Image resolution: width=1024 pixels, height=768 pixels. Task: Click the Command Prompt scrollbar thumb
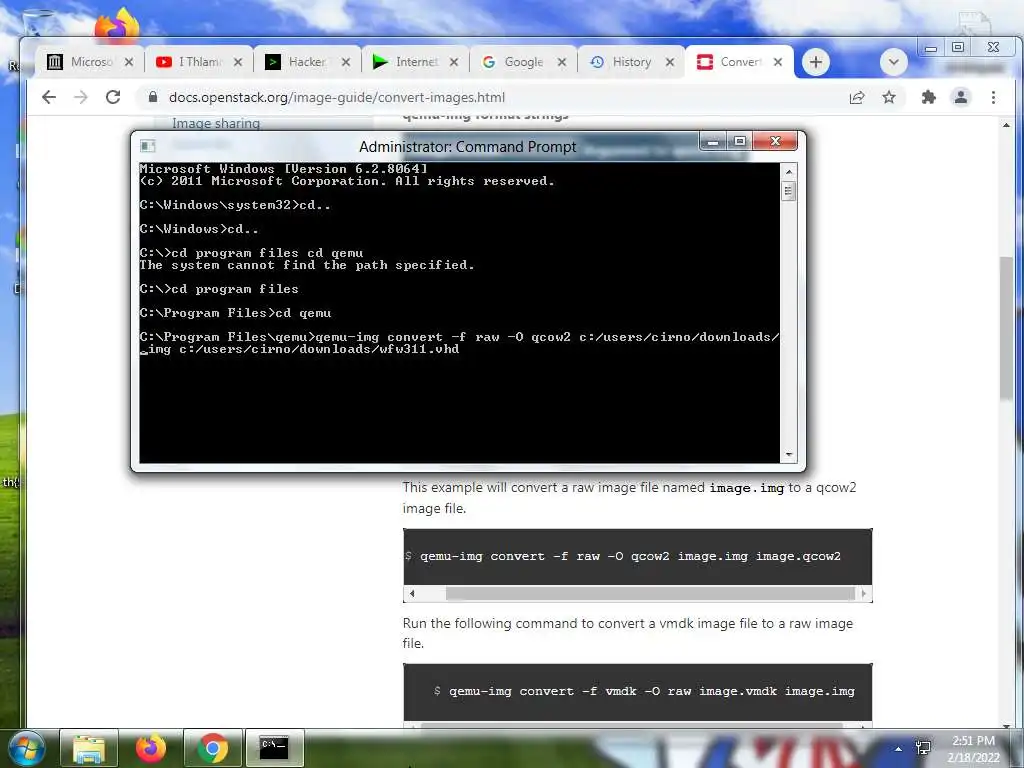tap(789, 191)
